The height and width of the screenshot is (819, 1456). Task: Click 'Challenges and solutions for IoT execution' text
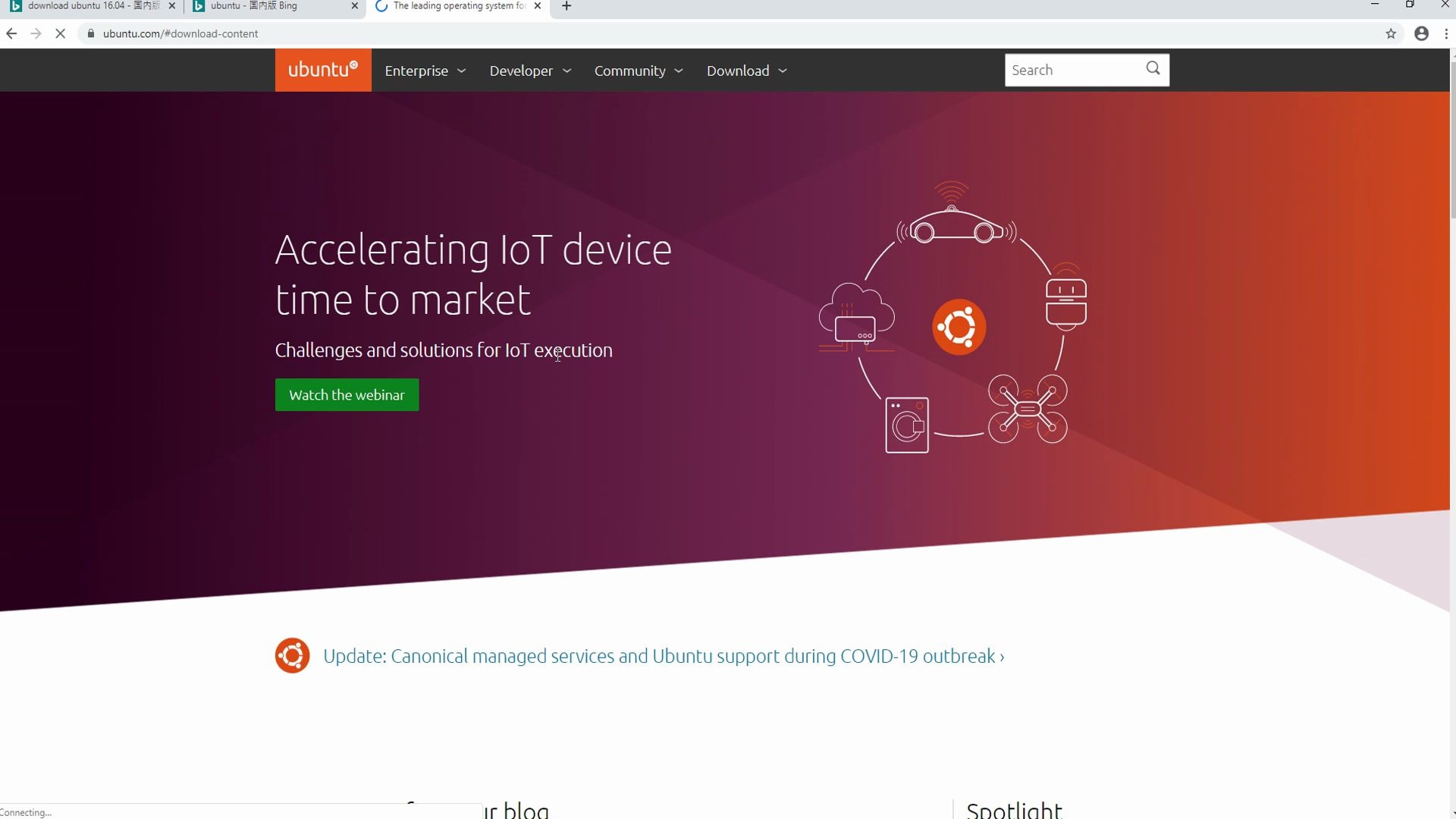(444, 350)
